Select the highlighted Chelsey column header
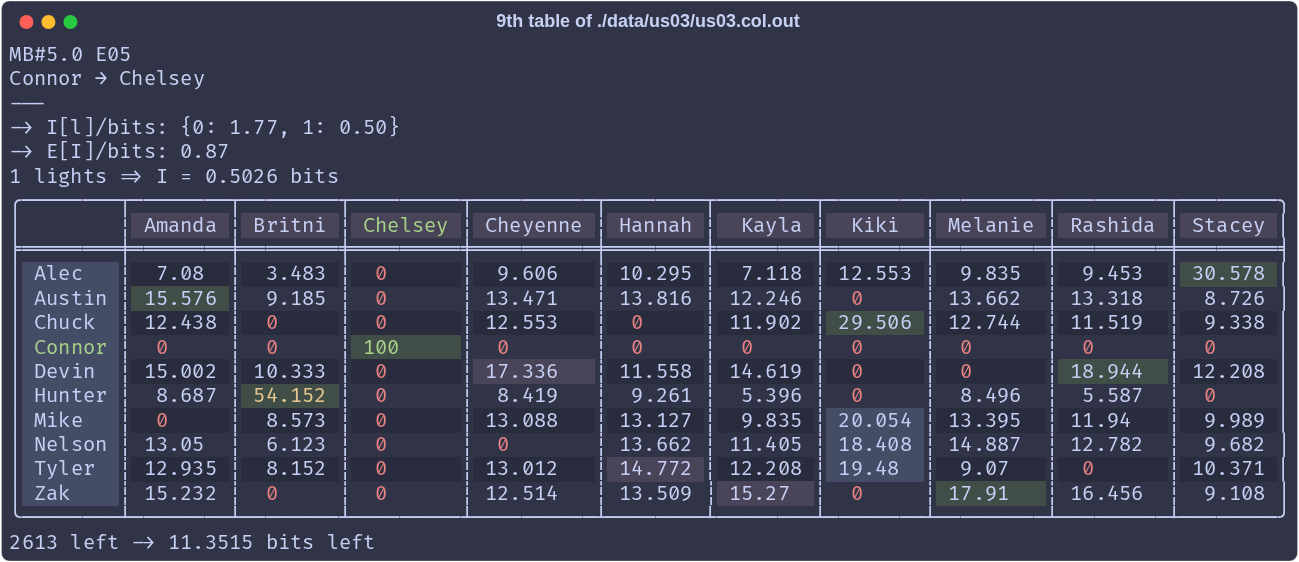 405,225
